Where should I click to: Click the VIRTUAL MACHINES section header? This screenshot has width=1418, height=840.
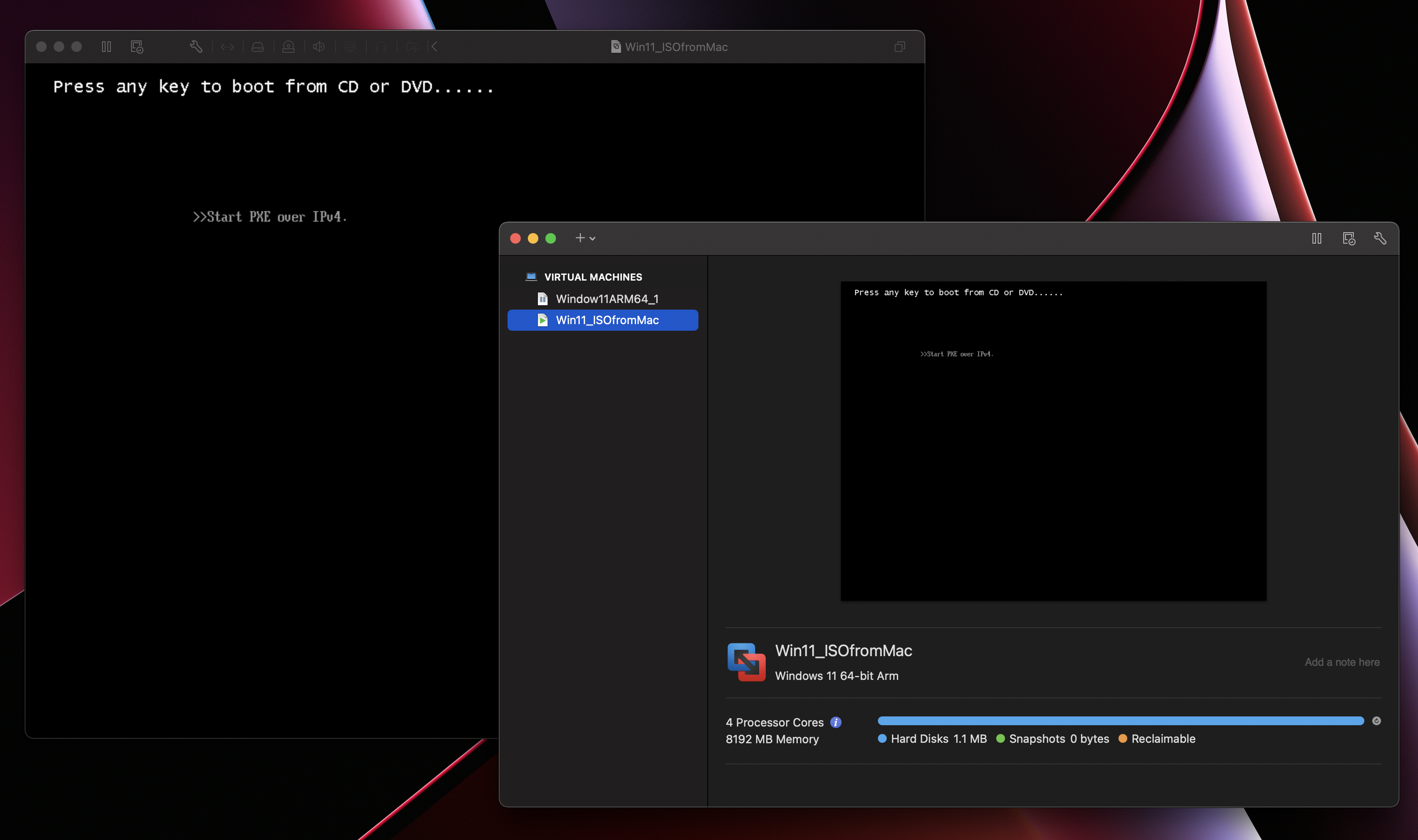tap(593, 277)
